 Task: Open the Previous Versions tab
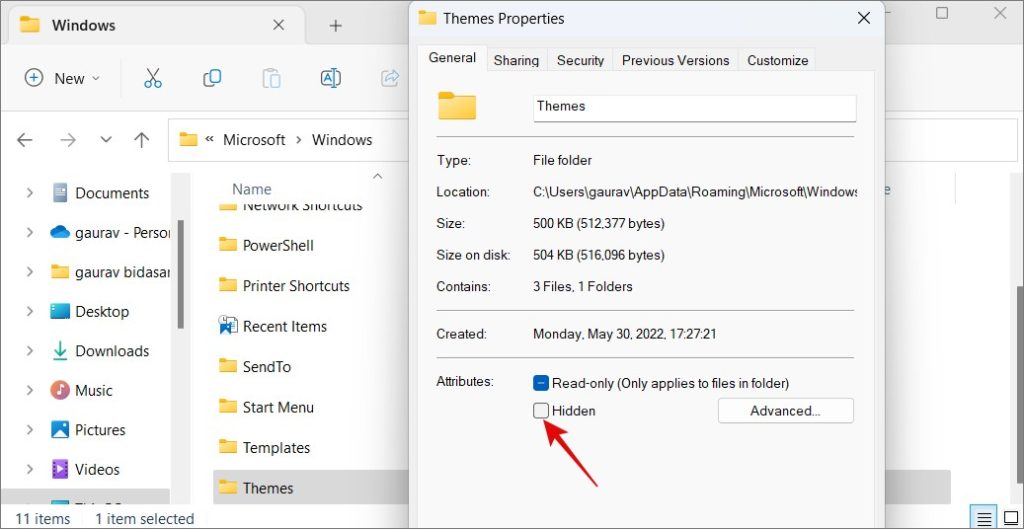click(x=675, y=60)
